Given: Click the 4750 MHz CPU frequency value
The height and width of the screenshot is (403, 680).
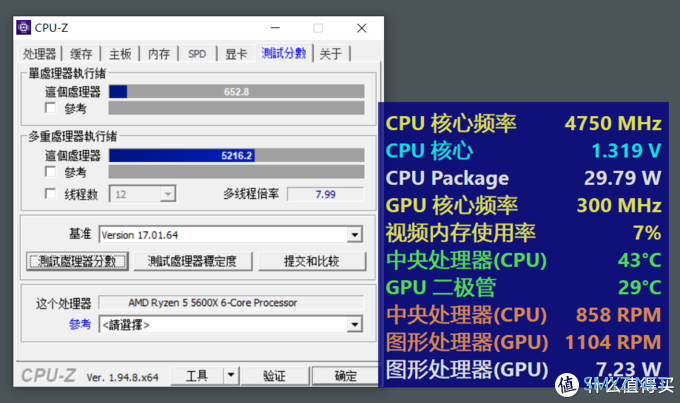Looking at the screenshot, I should coord(613,124).
